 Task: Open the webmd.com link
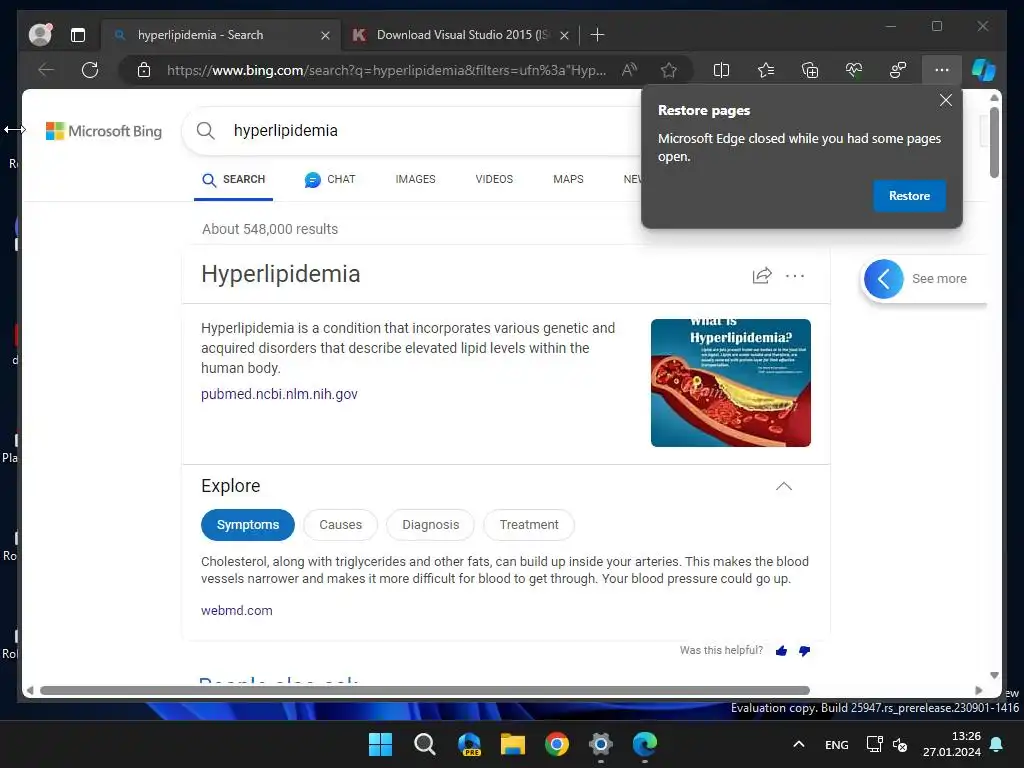click(x=236, y=611)
